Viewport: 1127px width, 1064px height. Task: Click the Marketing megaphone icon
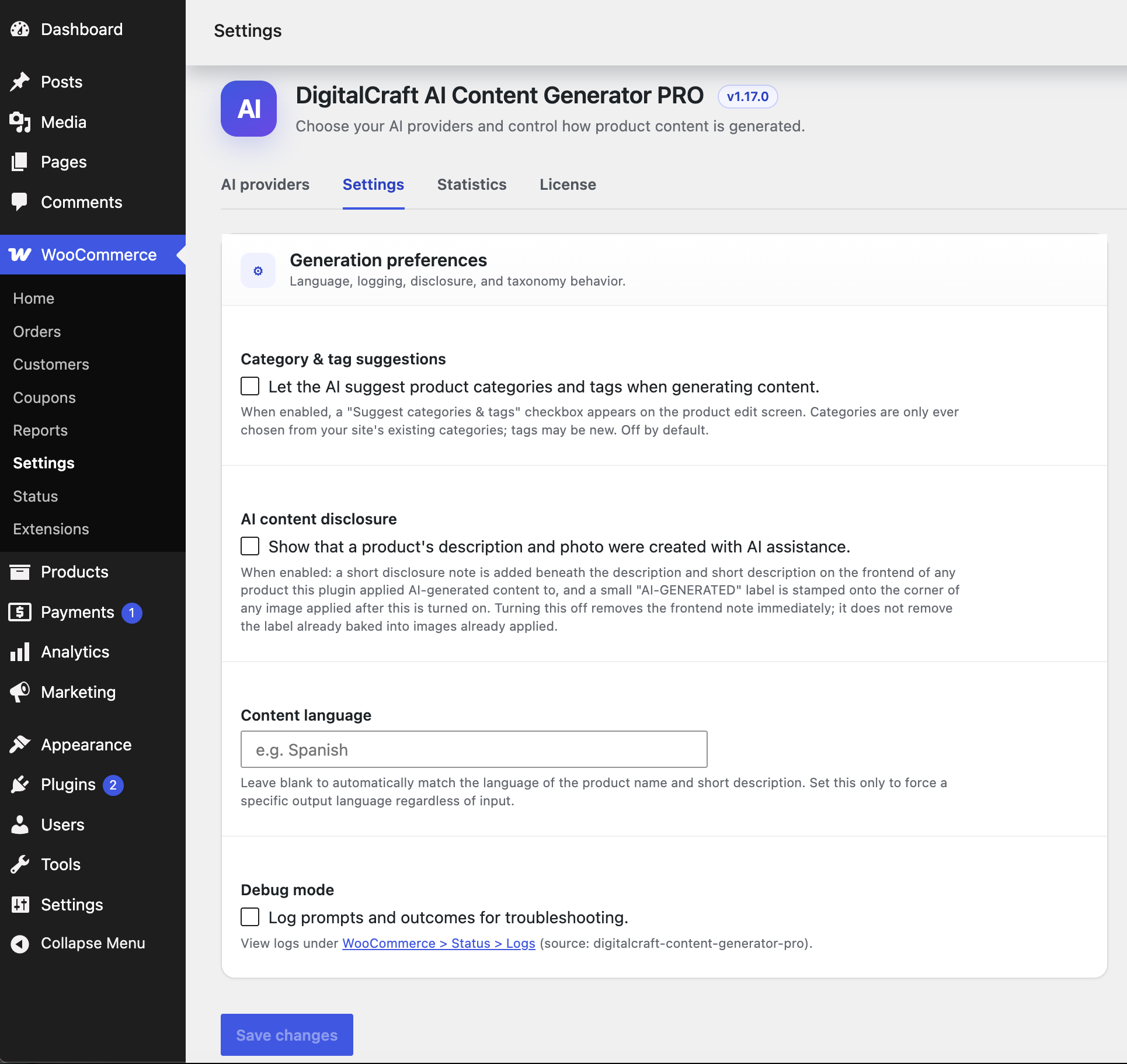pos(20,692)
